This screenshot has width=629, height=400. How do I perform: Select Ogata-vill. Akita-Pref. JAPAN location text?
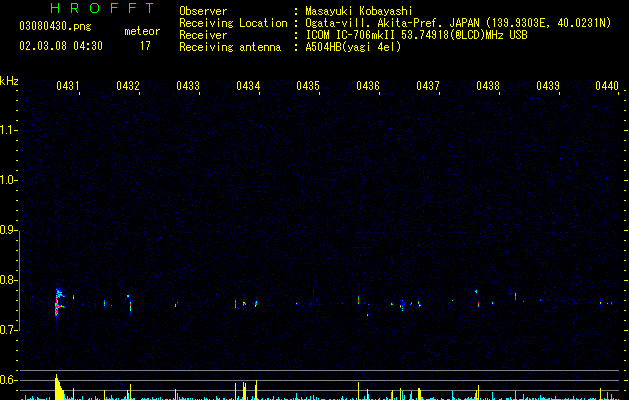(458, 23)
